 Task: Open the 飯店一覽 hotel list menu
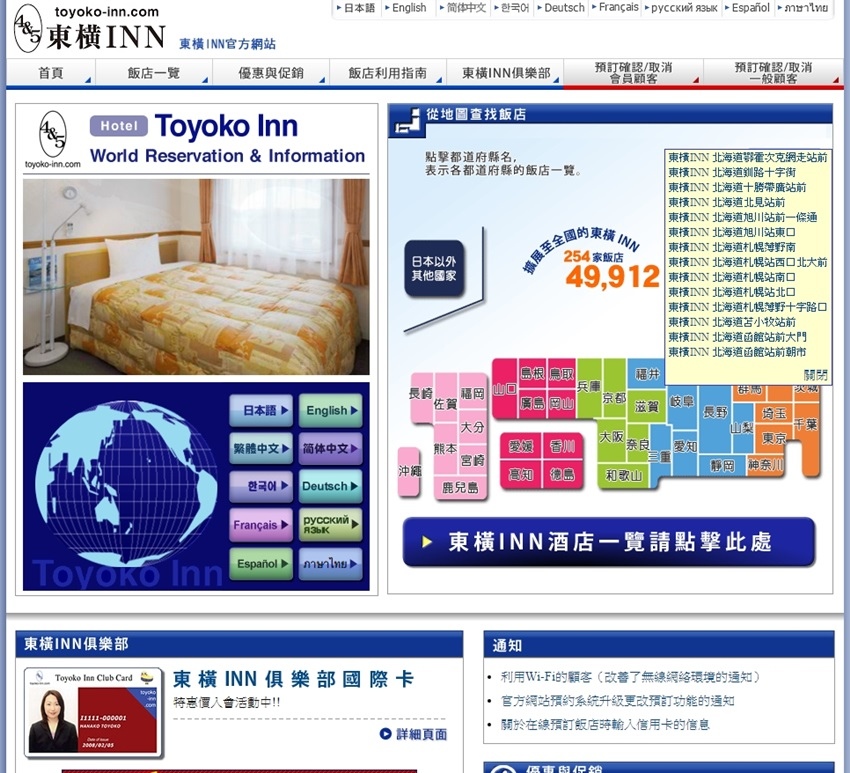click(154, 73)
